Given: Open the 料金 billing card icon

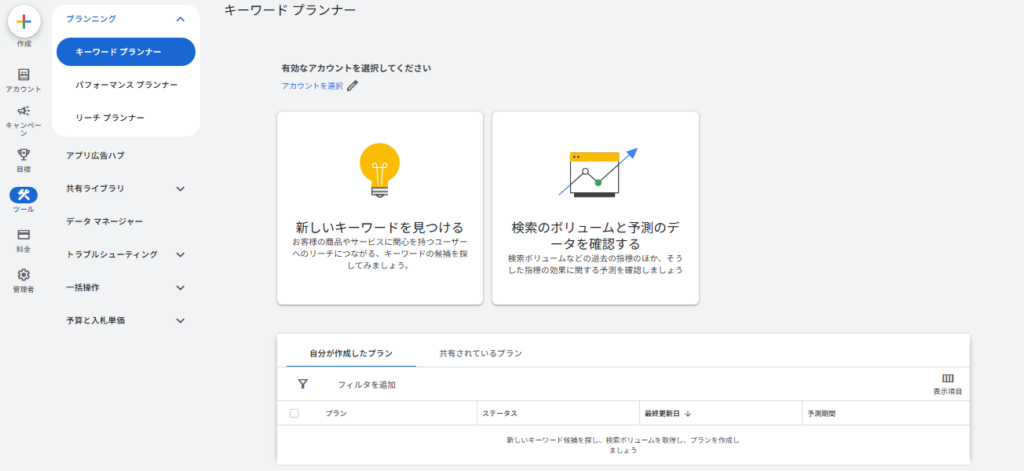Looking at the screenshot, I should point(24,235).
